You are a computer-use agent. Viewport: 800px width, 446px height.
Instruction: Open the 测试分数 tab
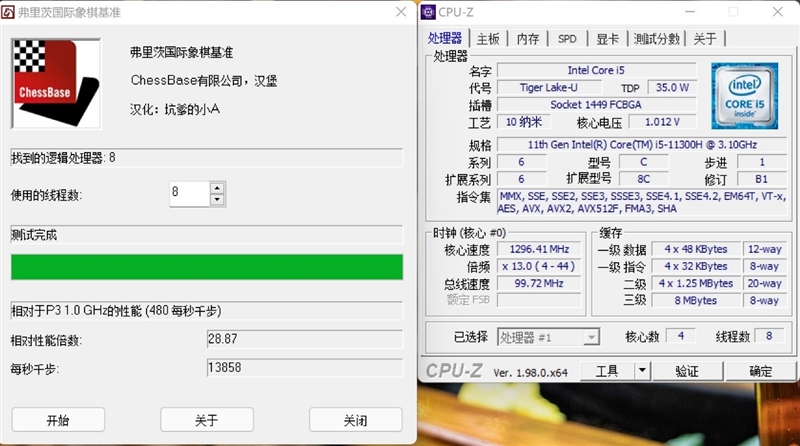(656, 39)
